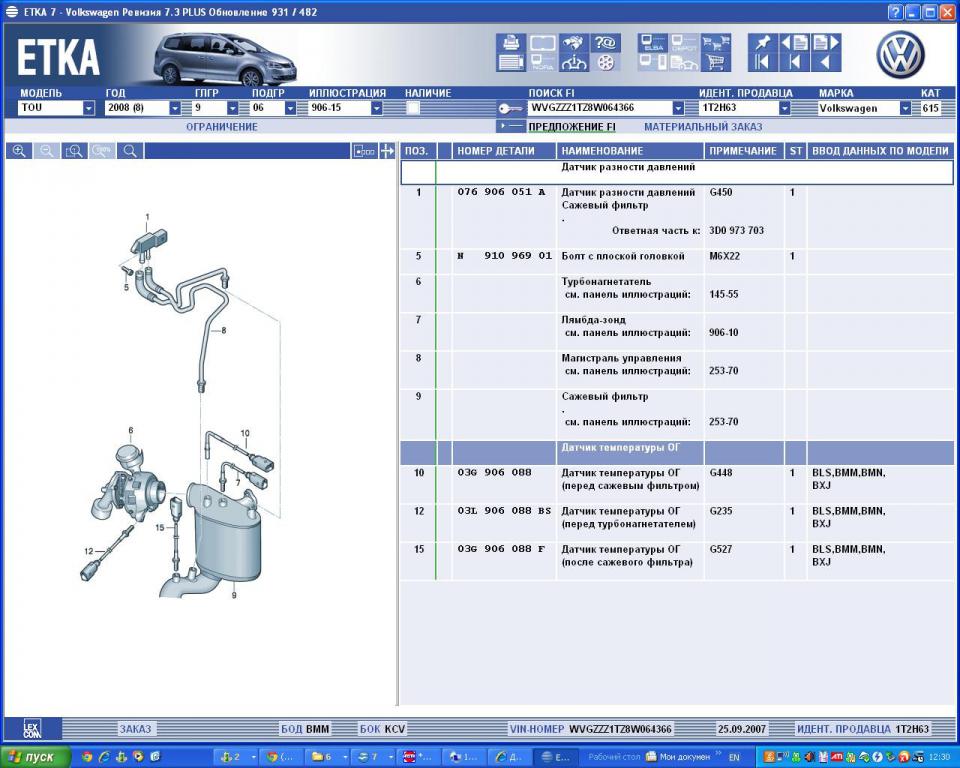Click illustration reference 145-55
This screenshot has height=768, width=960.
724,294
